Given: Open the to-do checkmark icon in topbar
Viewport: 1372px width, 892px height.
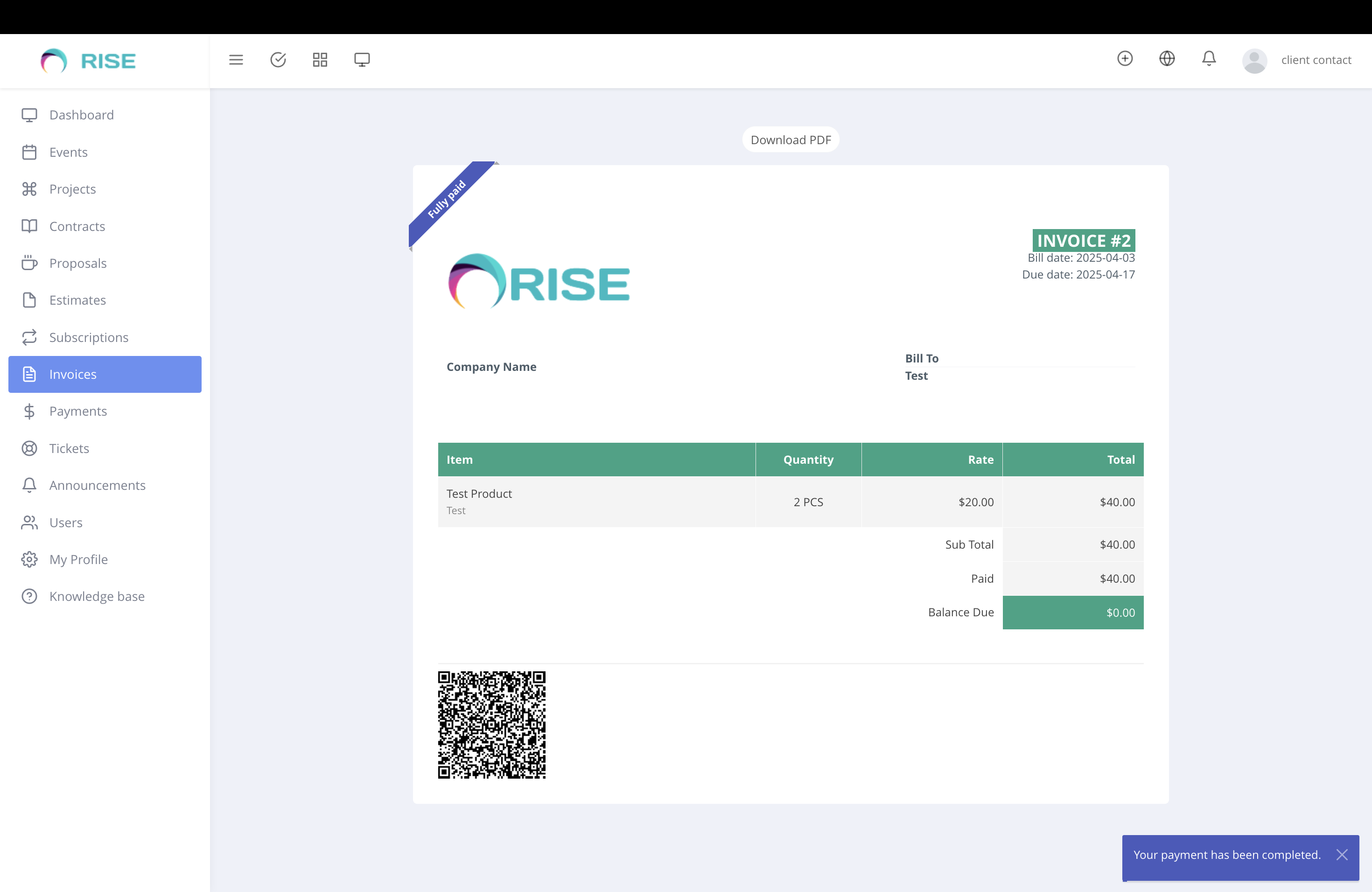Looking at the screenshot, I should [279, 59].
